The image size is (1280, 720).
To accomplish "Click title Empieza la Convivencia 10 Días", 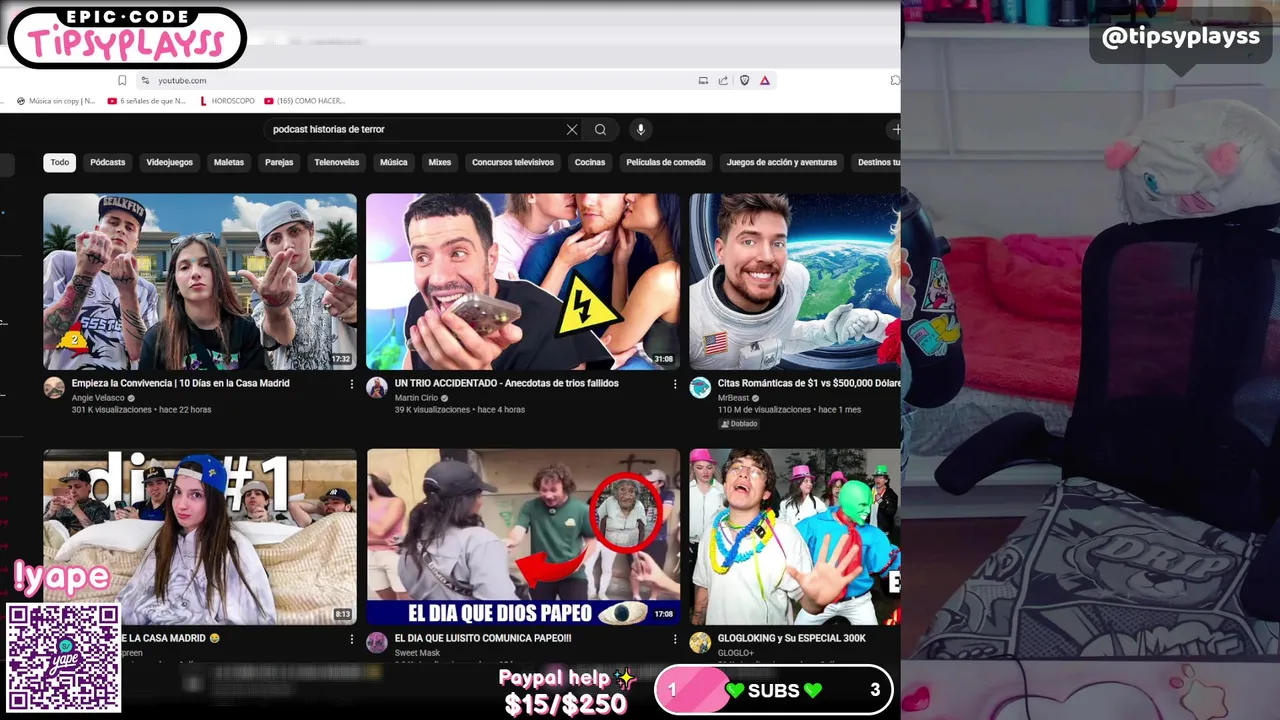I will tap(181, 383).
